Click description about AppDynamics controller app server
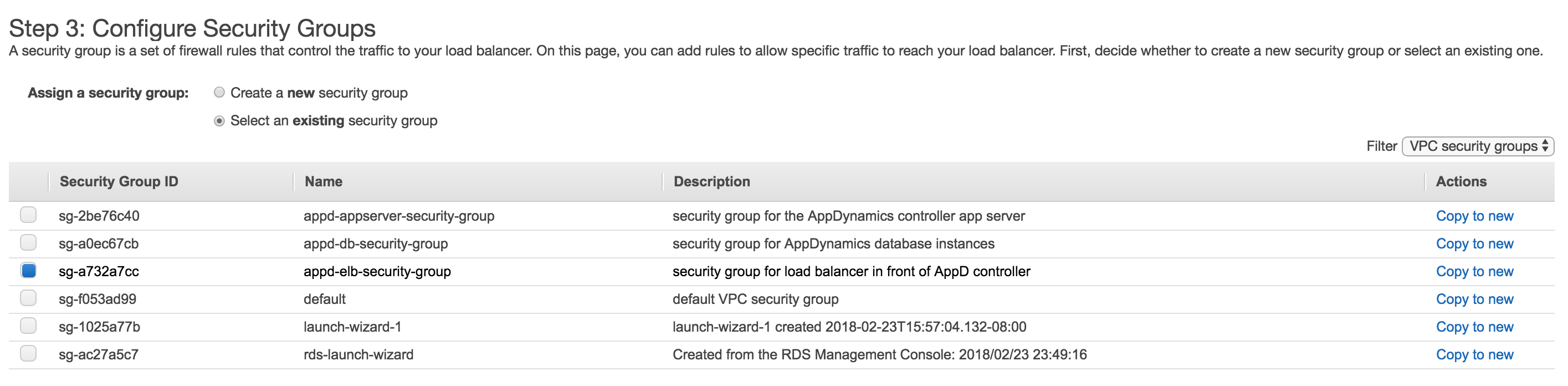Screen dimensions: 1568x386 tap(848, 216)
